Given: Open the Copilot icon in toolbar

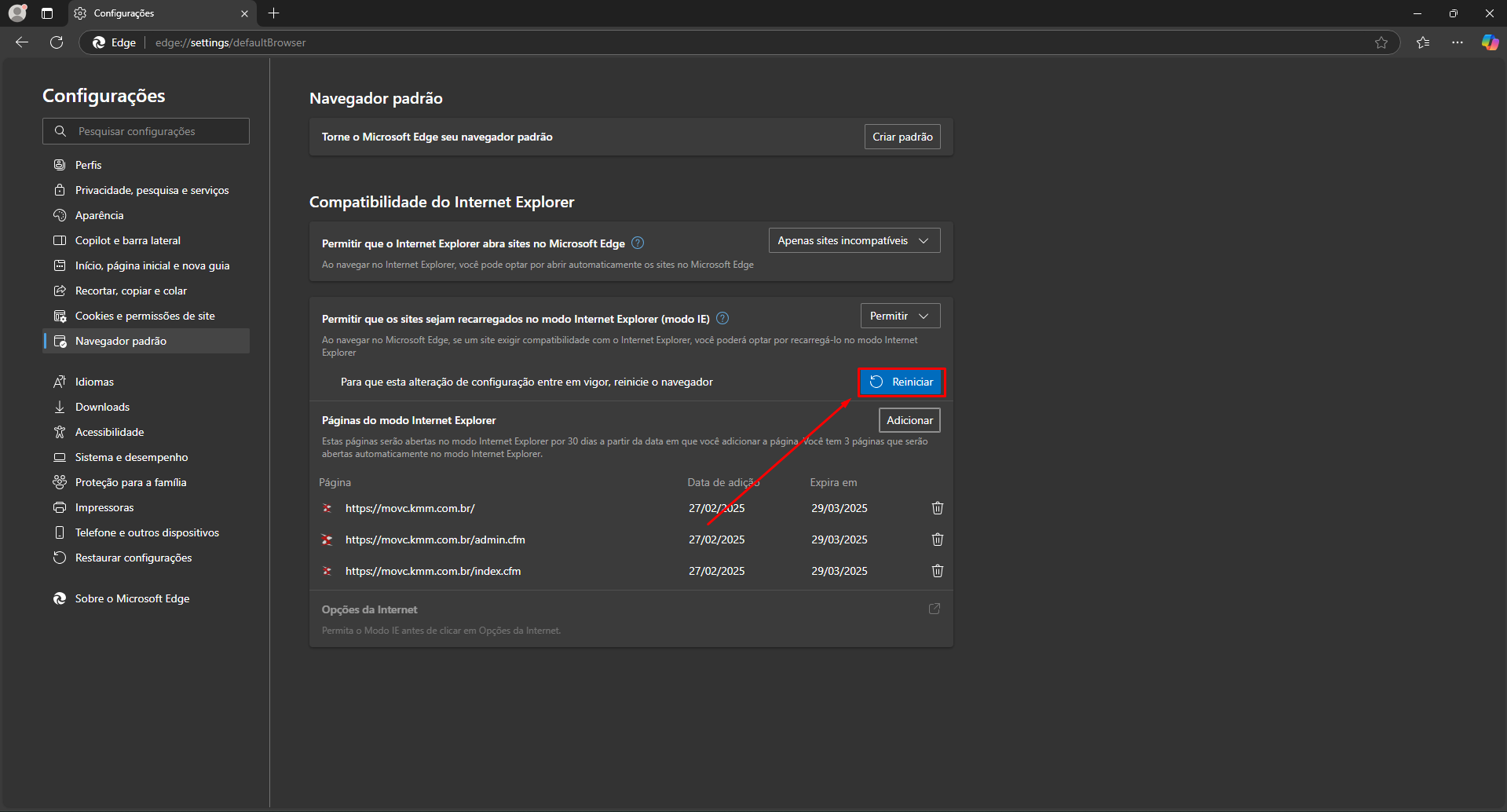Looking at the screenshot, I should (x=1489, y=42).
